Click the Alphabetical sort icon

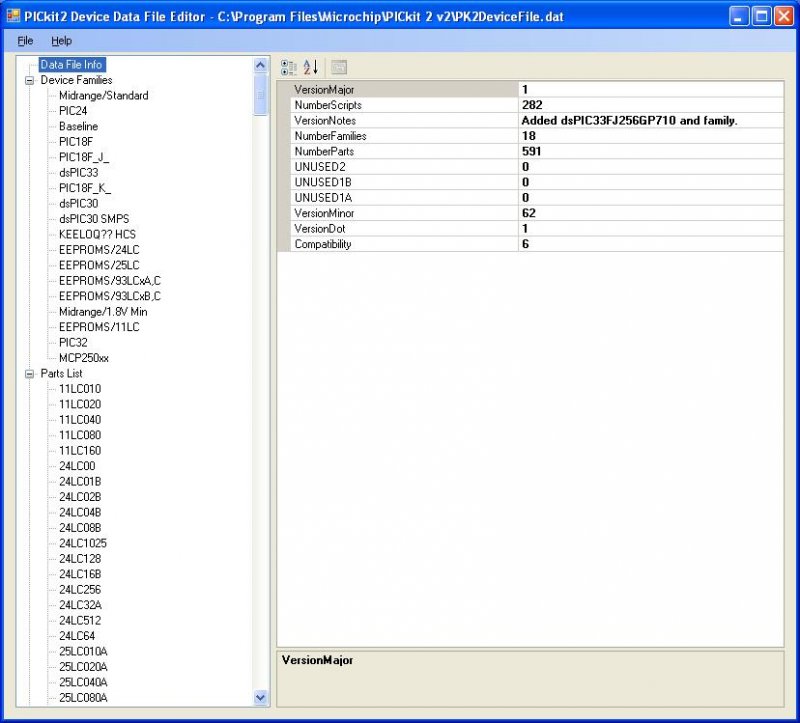tap(310, 67)
